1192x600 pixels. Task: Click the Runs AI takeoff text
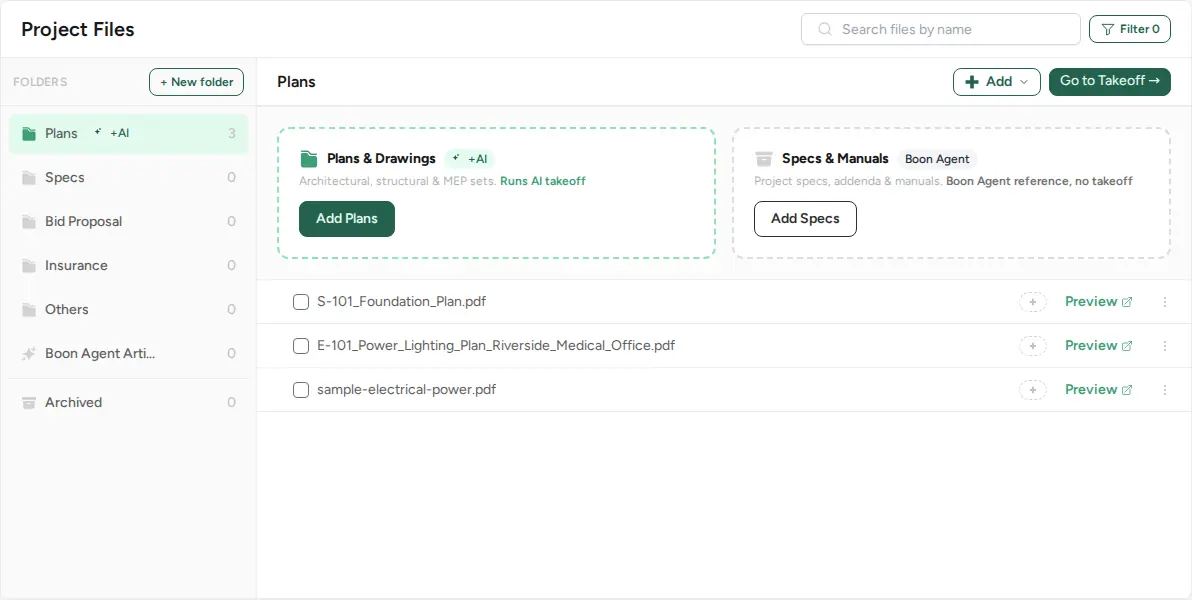[x=543, y=181]
